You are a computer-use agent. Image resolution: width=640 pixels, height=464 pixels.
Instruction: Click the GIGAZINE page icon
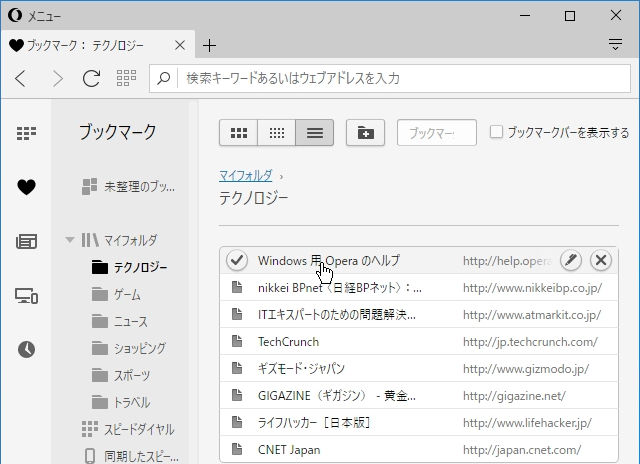[x=237, y=395]
